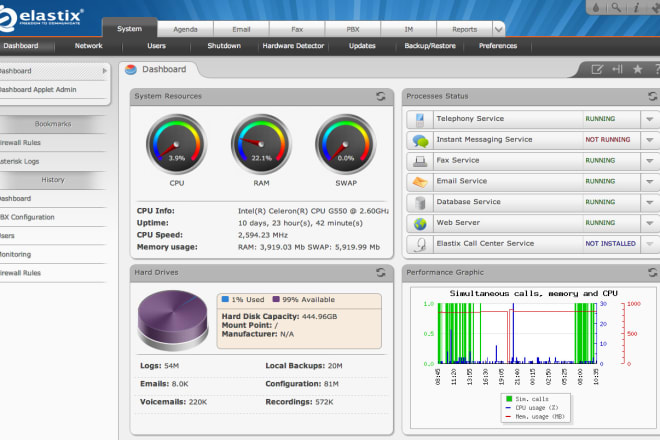The width and height of the screenshot is (660, 440).
Task: Click the RAM gauge
Action: point(261,144)
